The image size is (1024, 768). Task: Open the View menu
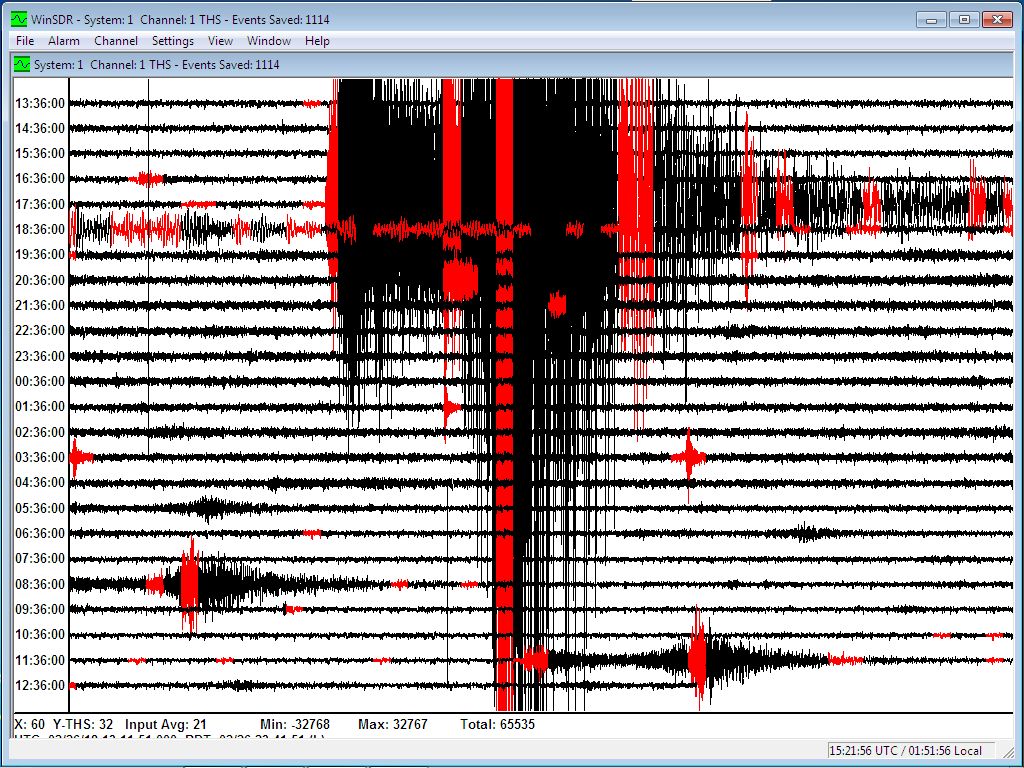tap(220, 41)
